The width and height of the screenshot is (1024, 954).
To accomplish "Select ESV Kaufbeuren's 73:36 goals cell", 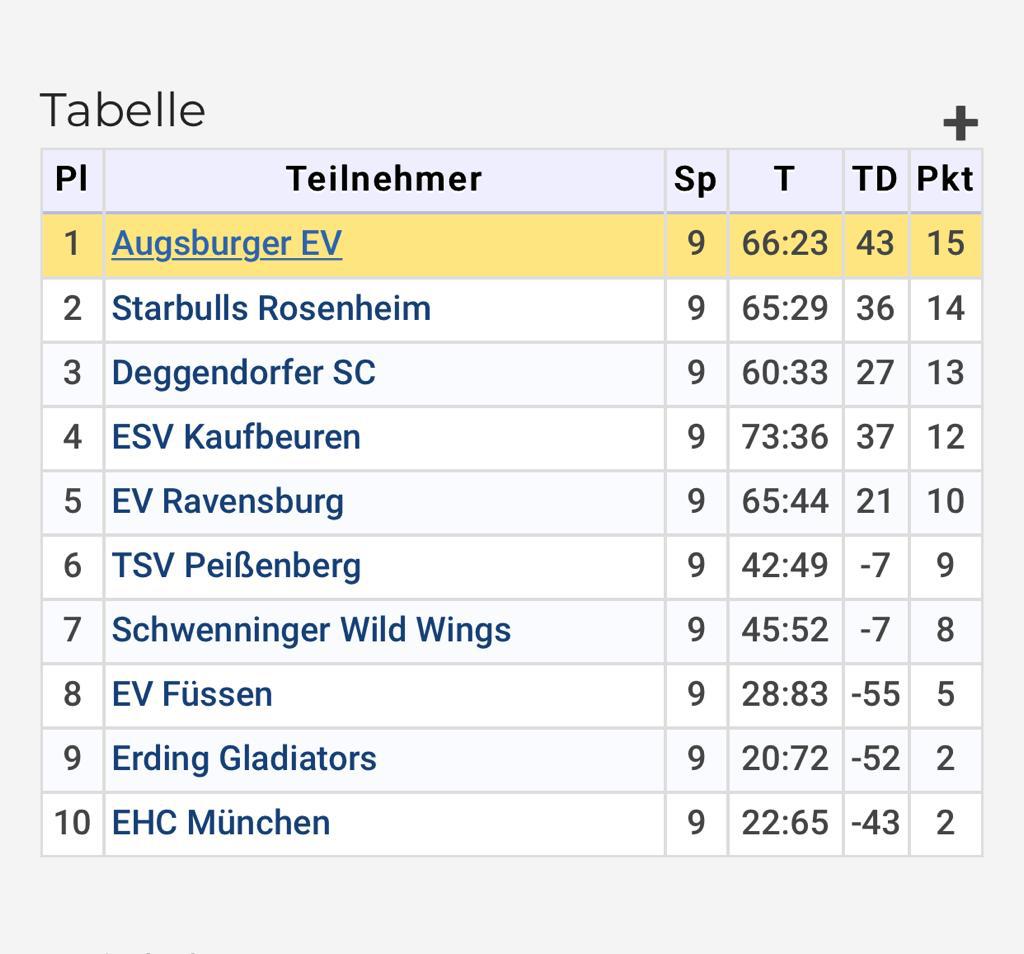I will pyautogui.click(x=785, y=437).
